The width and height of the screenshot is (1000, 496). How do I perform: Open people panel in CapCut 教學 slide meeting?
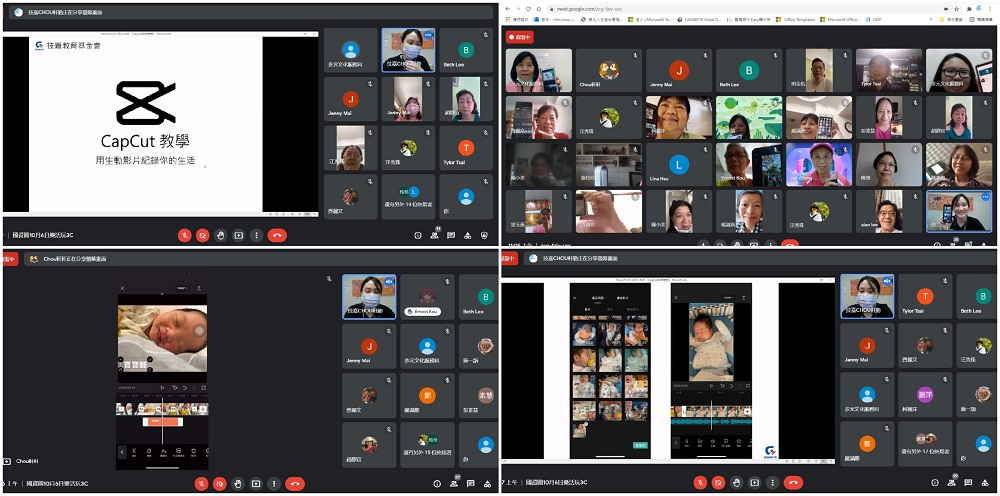pos(435,235)
